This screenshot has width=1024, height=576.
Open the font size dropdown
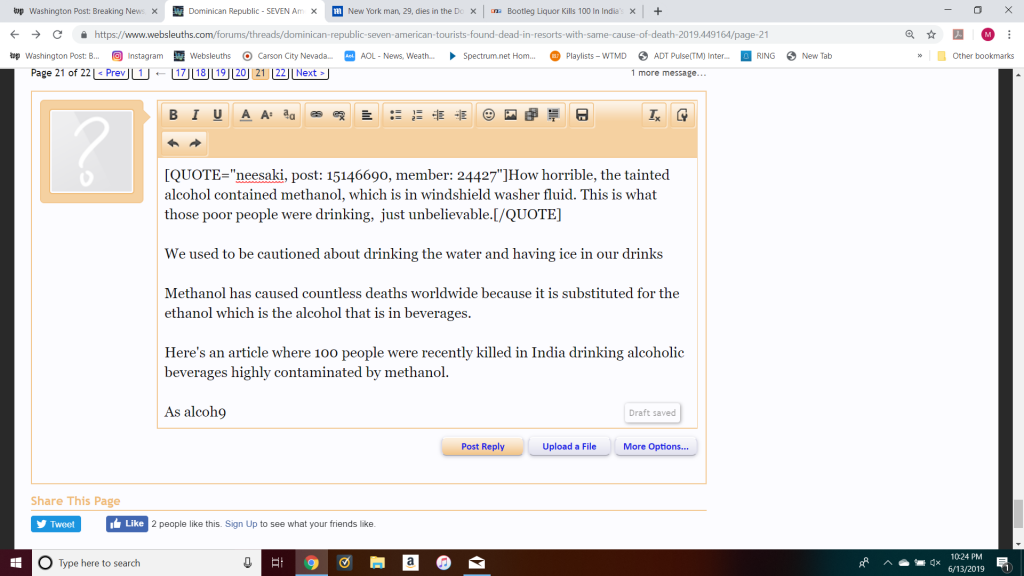[x=267, y=115]
